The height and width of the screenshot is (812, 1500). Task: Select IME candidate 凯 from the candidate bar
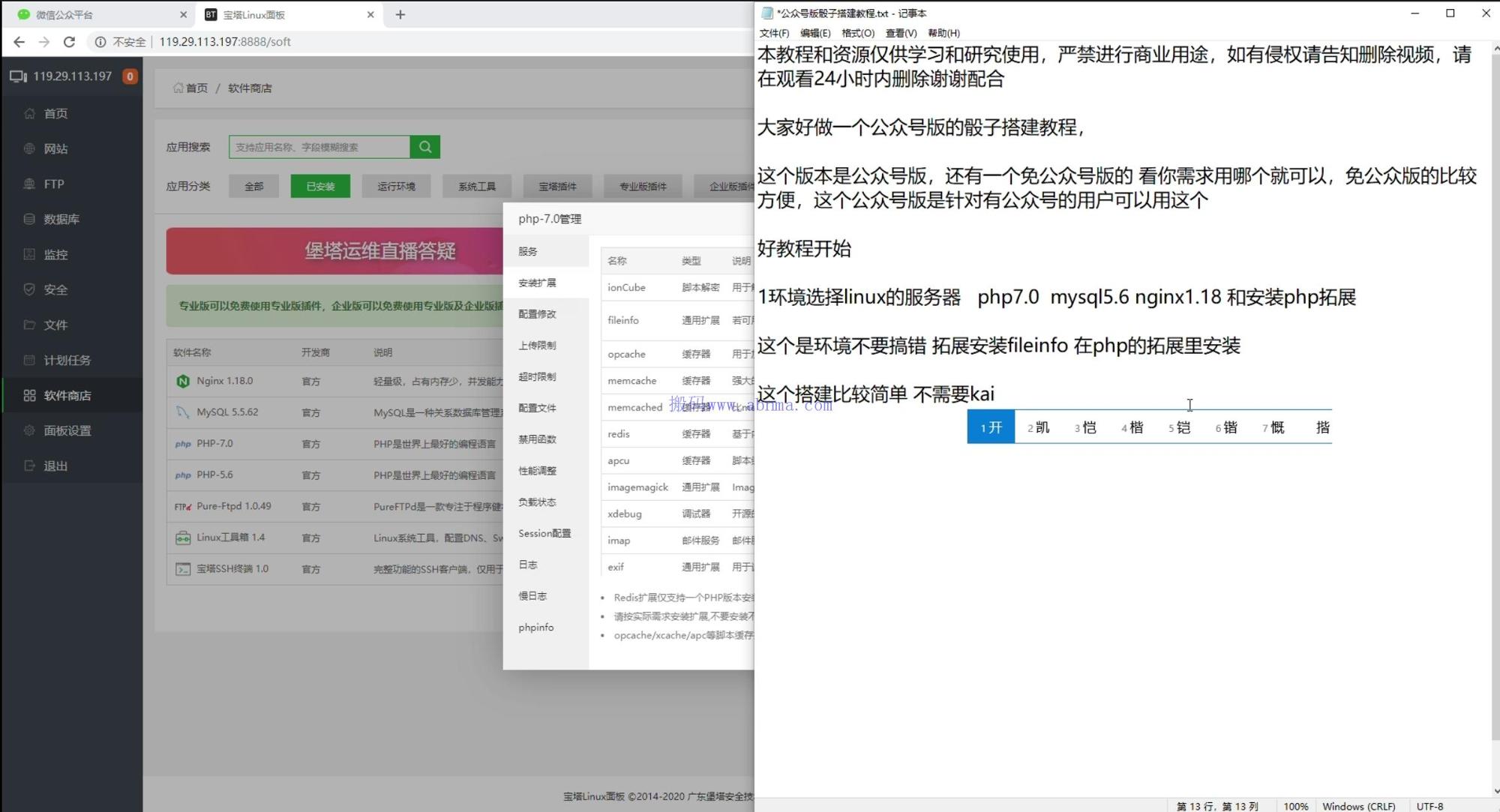[x=1039, y=427]
